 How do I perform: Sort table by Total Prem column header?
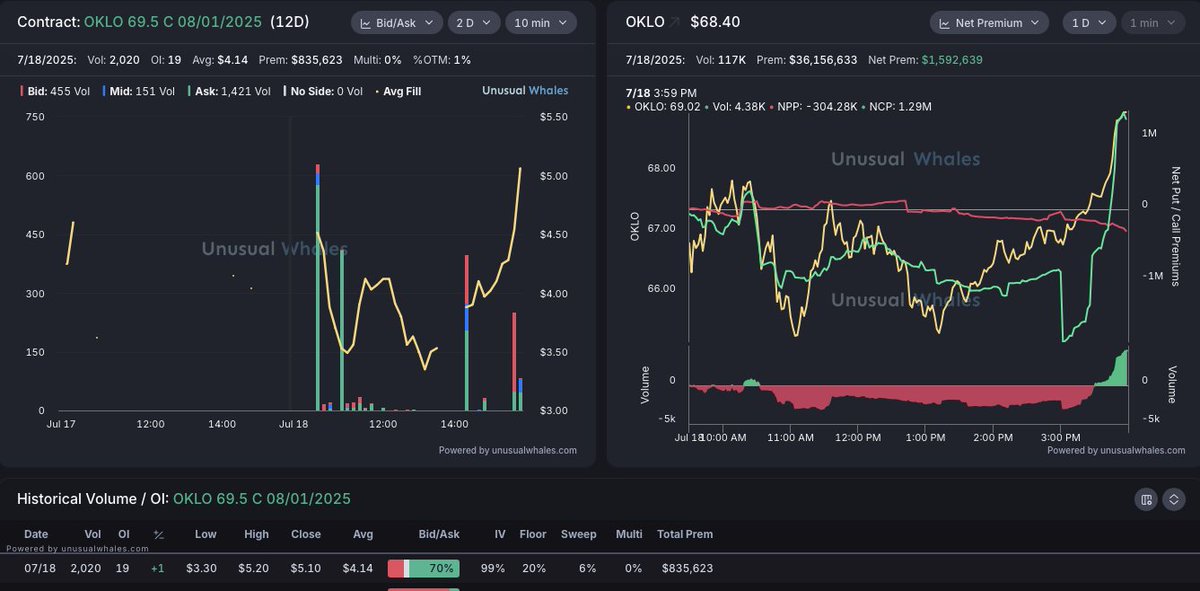(x=685, y=534)
